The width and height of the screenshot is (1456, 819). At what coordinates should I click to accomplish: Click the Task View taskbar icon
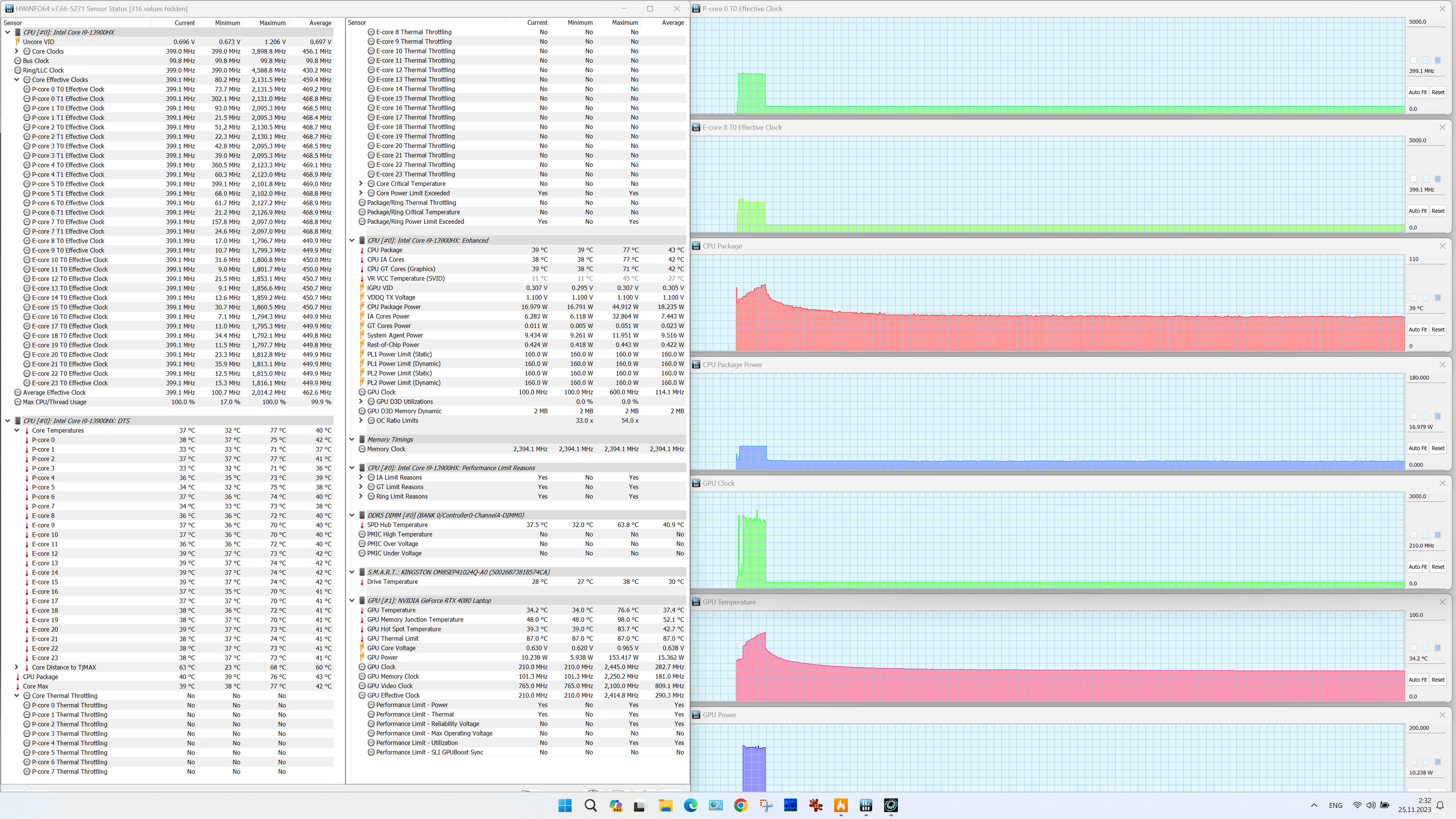point(640,805)
